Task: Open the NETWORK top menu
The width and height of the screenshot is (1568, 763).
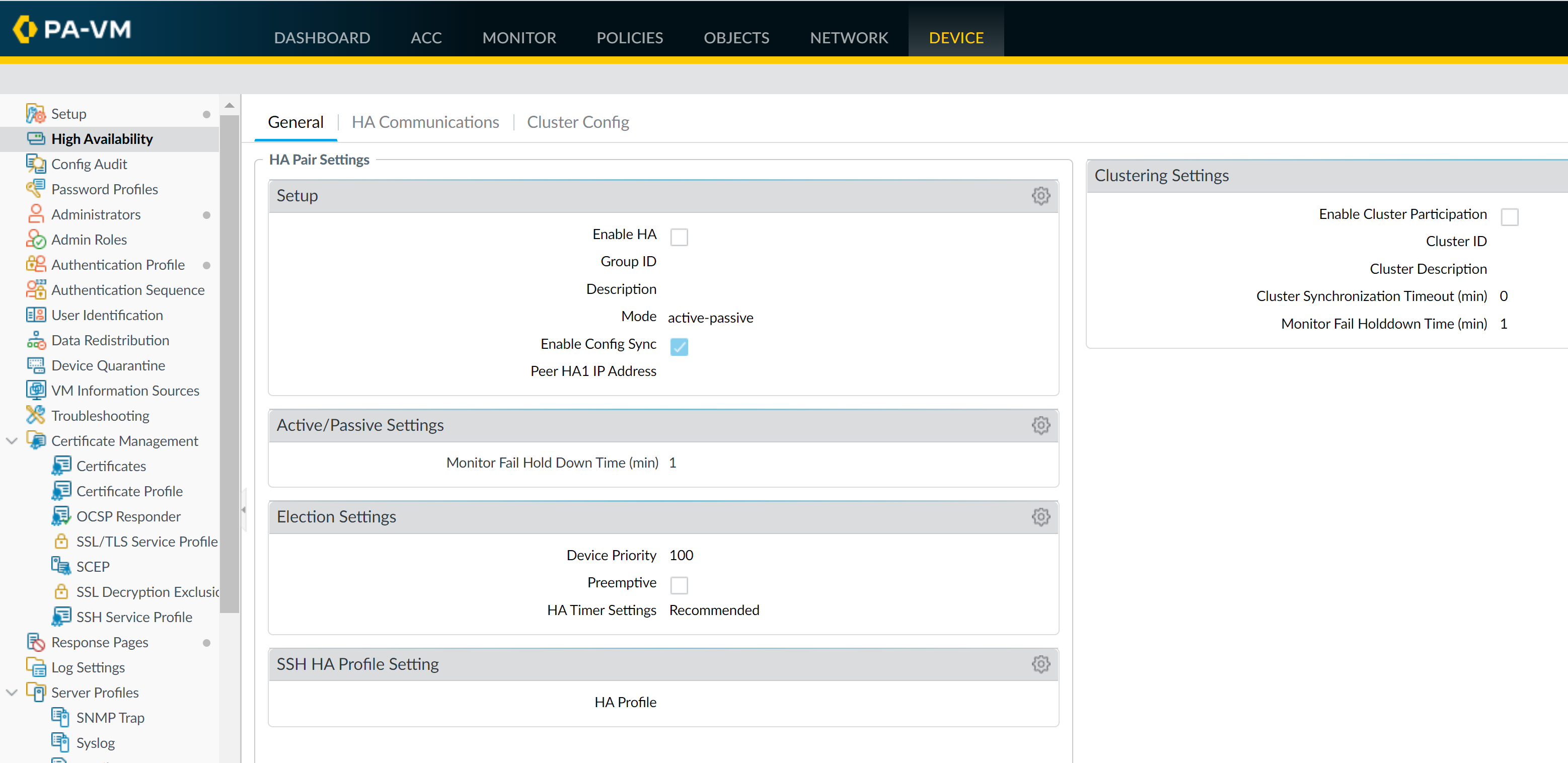Action: click(x=849, y=38)
